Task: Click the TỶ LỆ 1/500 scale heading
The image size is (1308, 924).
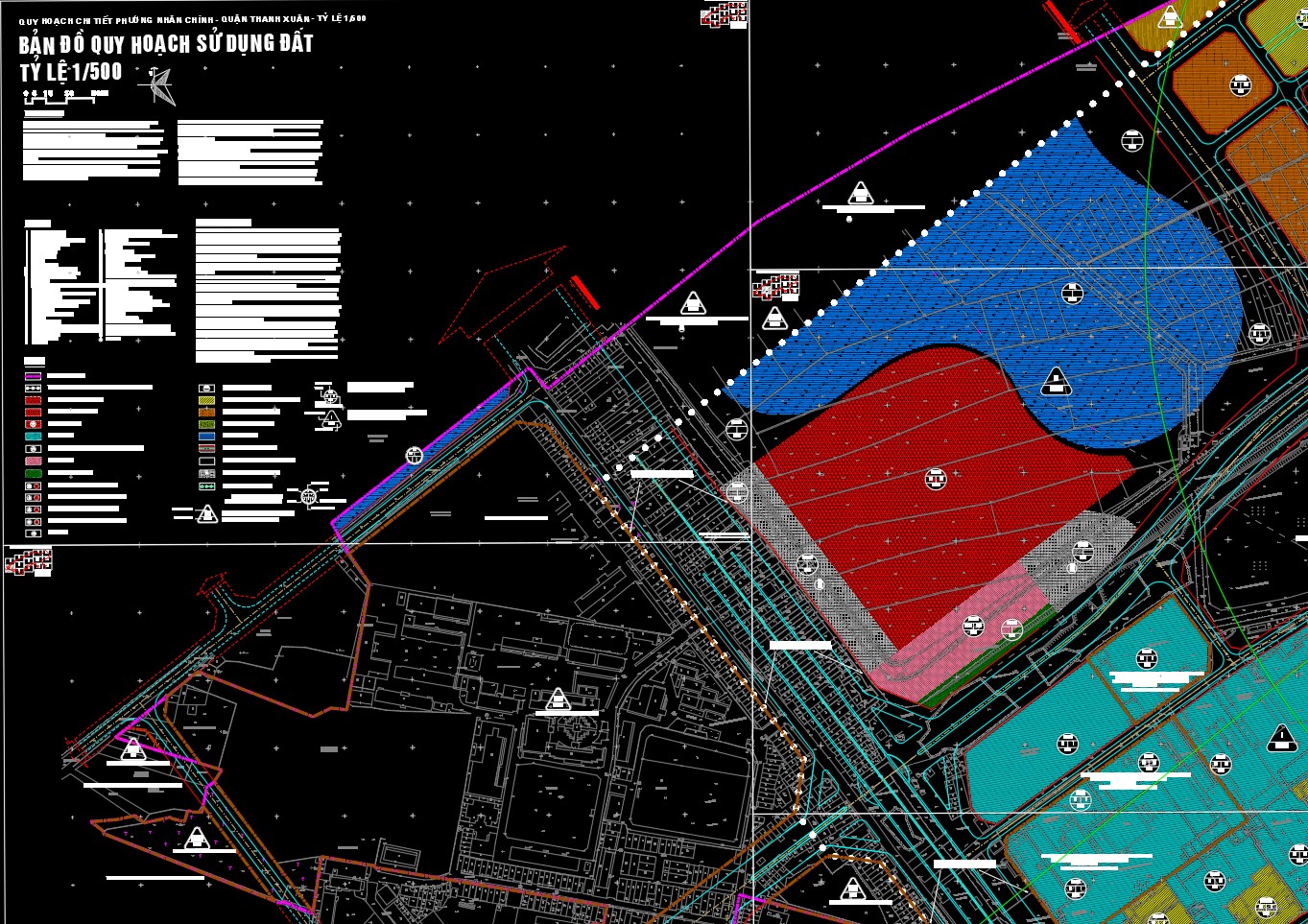Action: tap(71, 72)
